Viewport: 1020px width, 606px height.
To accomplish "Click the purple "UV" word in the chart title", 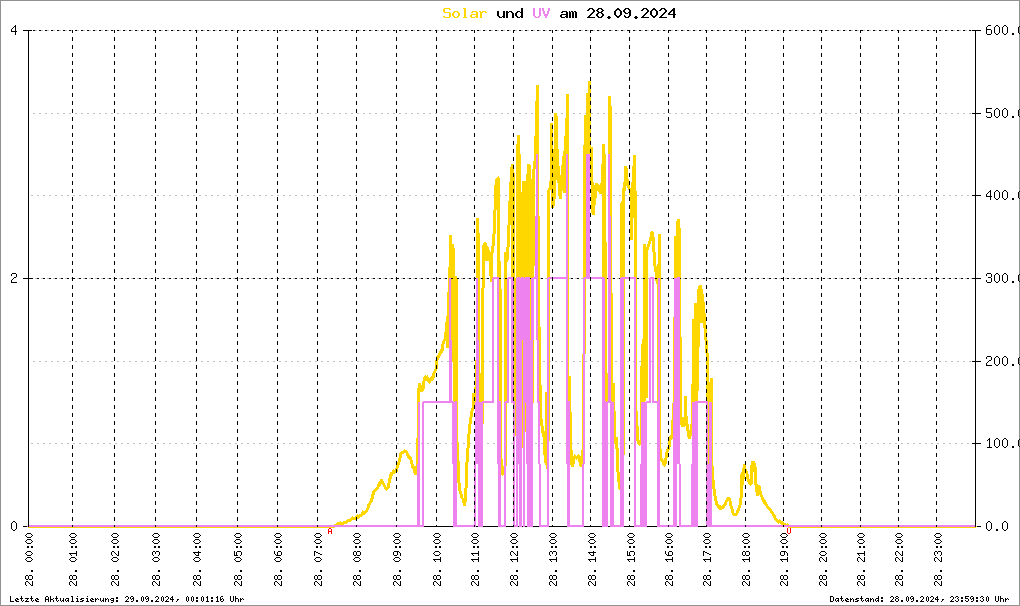I will [540, 13].
